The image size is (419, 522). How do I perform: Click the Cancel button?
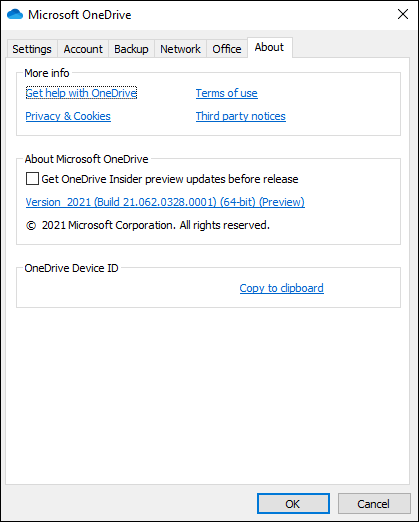[374, 504]
